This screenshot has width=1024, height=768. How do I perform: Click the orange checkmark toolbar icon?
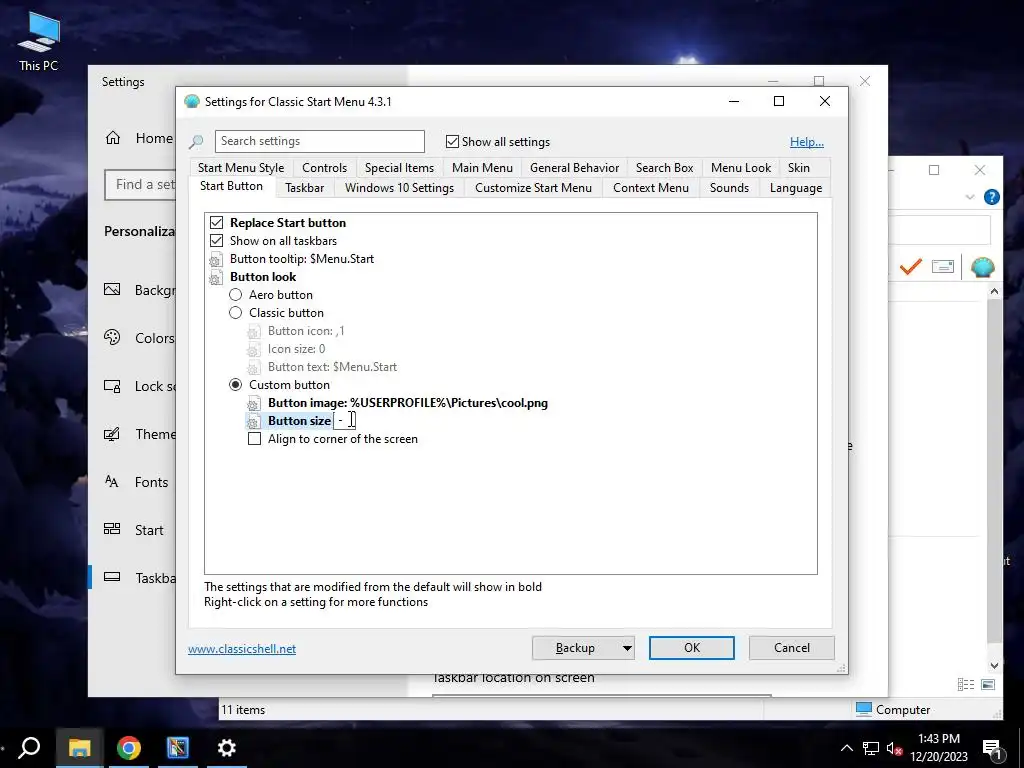pyautogui.click(x=910, y=266)
